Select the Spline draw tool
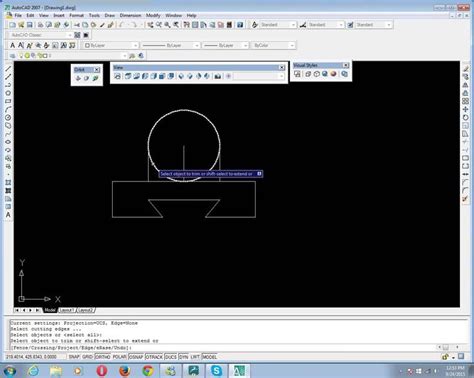 pyautogui.click(x=8, y=134)
